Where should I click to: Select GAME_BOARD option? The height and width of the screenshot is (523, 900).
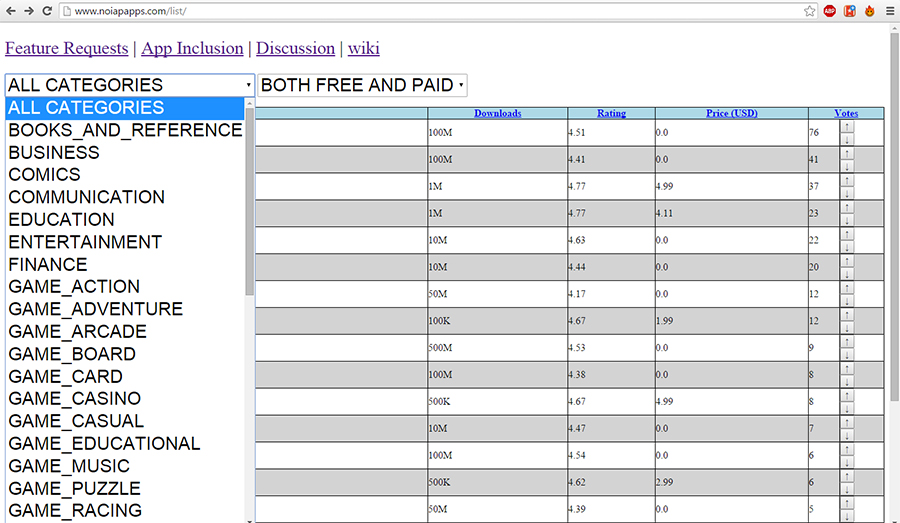click(x=125, y=354)
